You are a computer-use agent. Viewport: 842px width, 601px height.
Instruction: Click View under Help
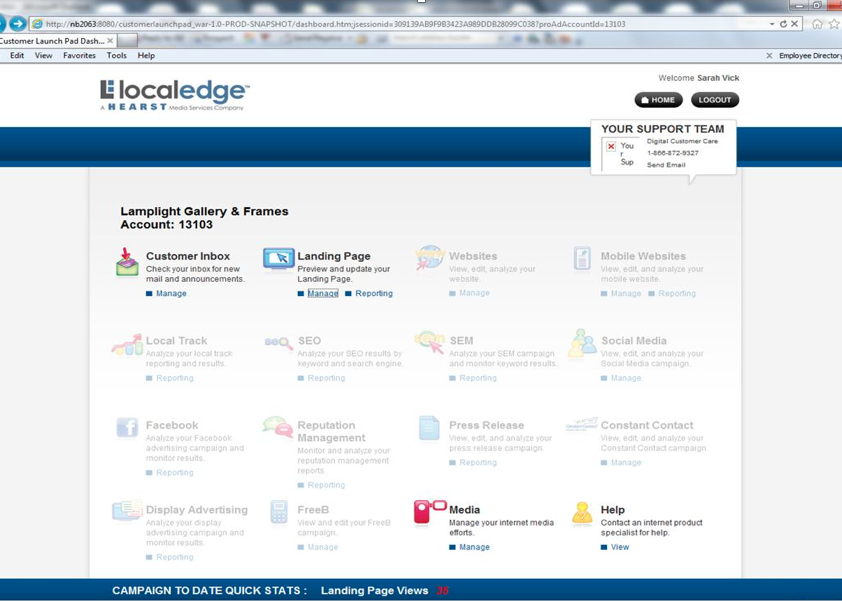pos(620,547)
